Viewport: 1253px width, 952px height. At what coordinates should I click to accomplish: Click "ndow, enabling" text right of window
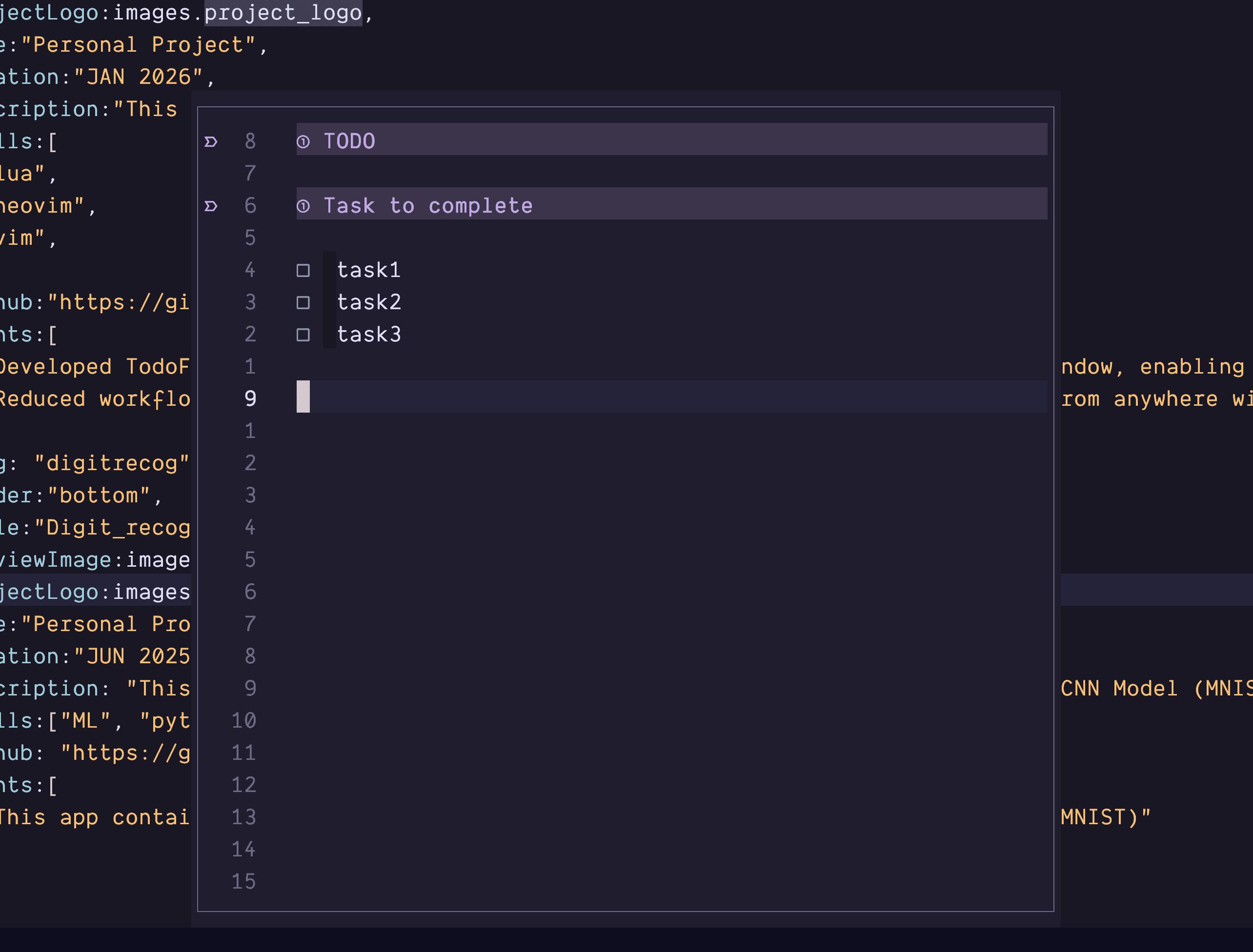[1152, 367]
